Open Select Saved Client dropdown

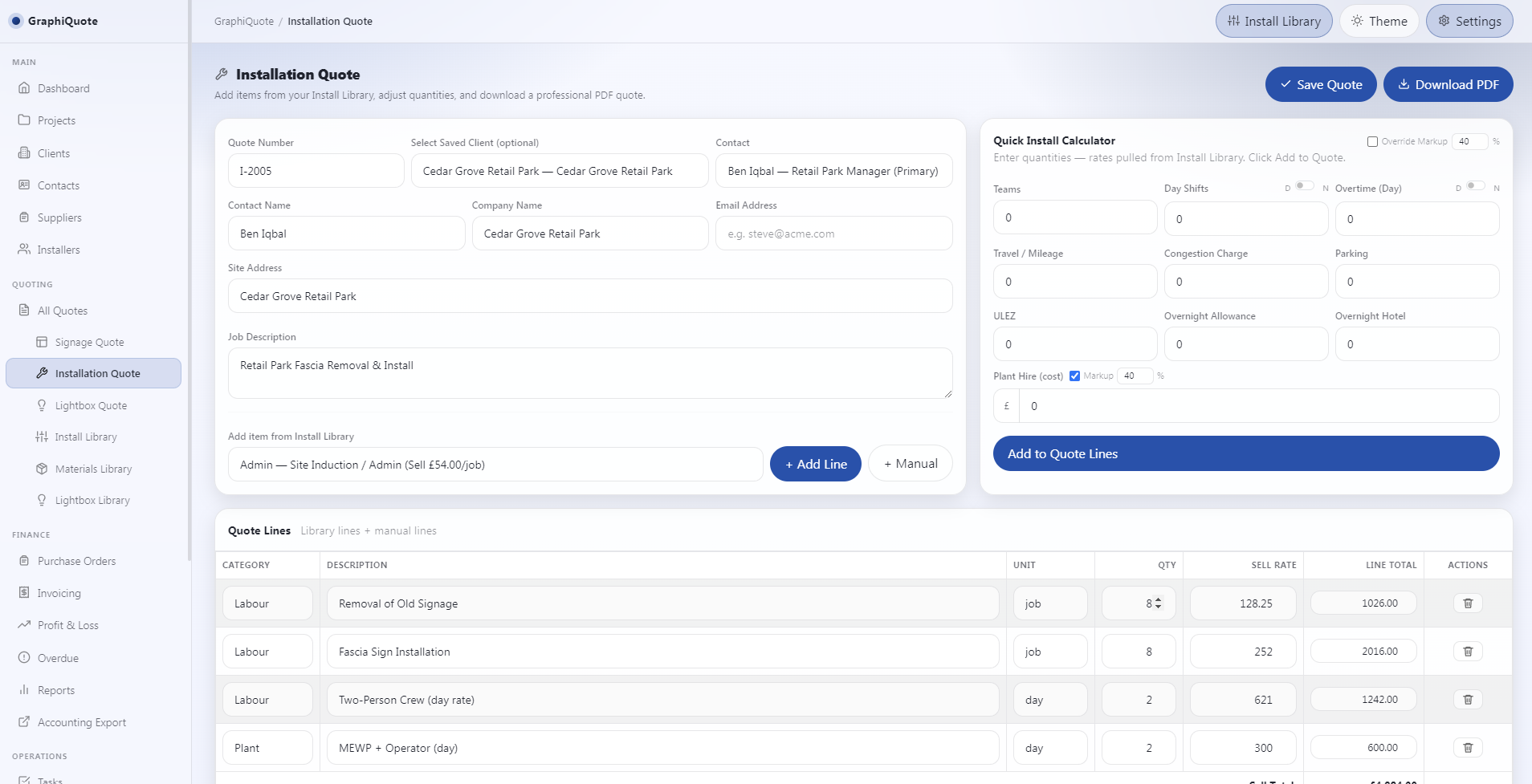(560, 171)
